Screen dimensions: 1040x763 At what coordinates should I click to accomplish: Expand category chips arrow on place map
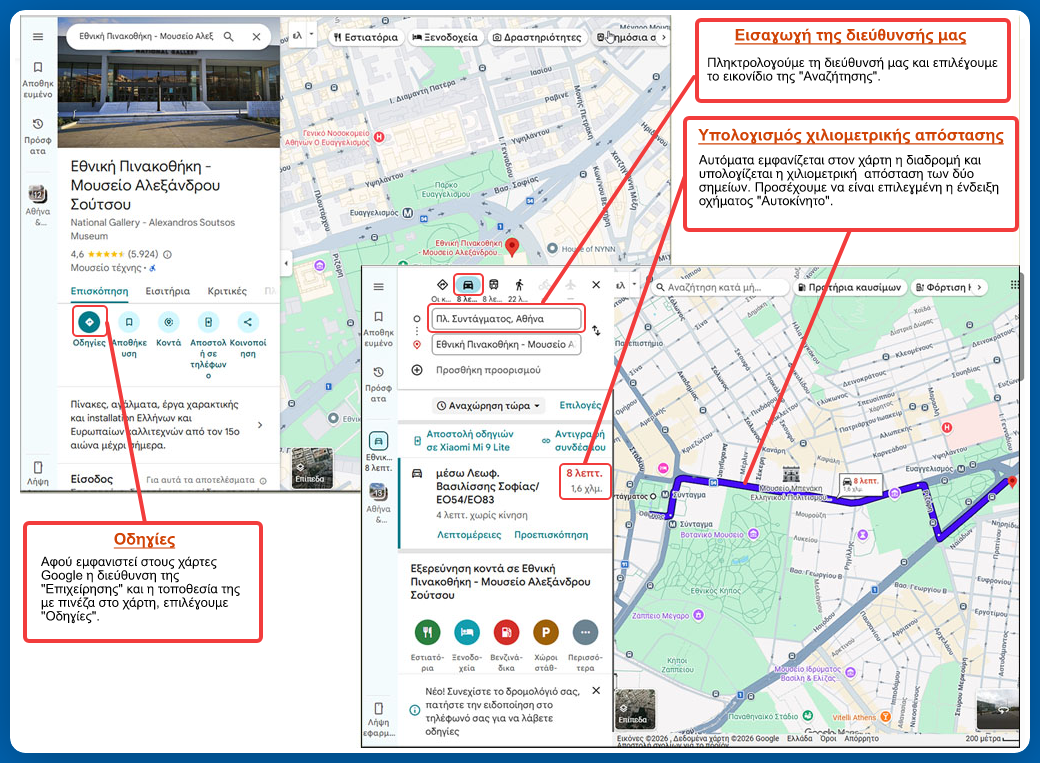click(x=663, y=37)
